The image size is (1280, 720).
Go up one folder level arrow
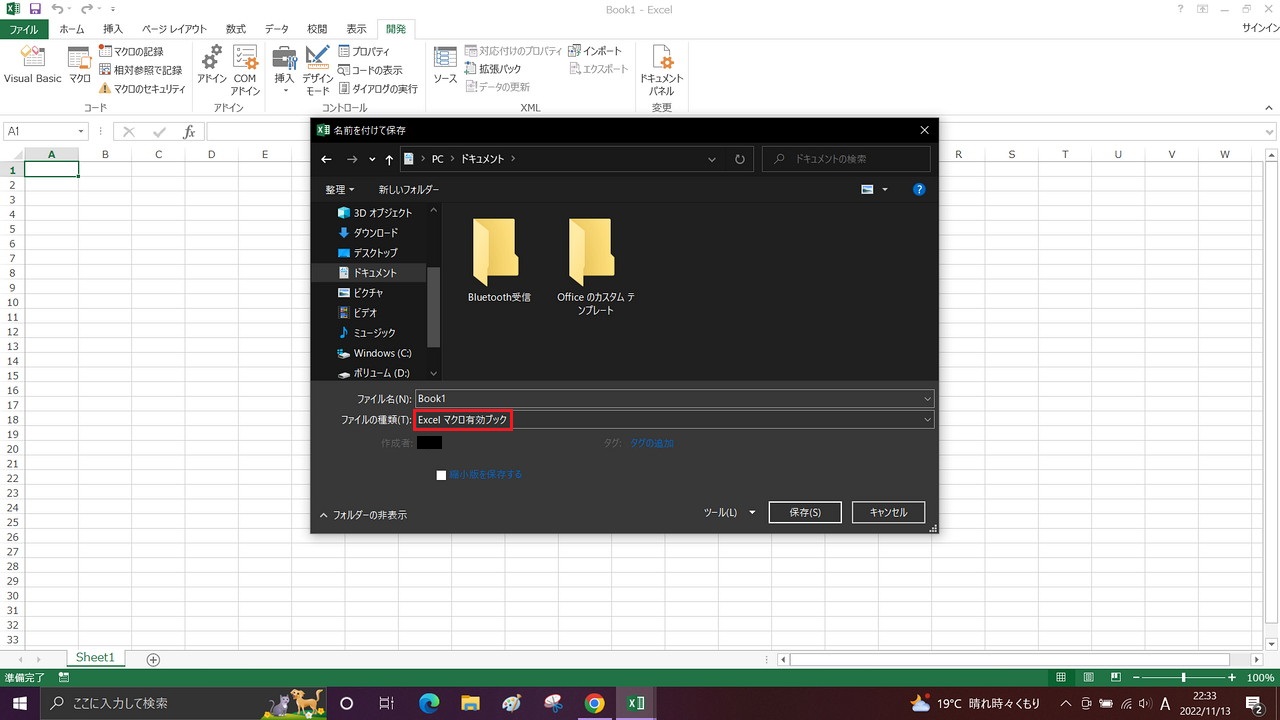point(389,159)
